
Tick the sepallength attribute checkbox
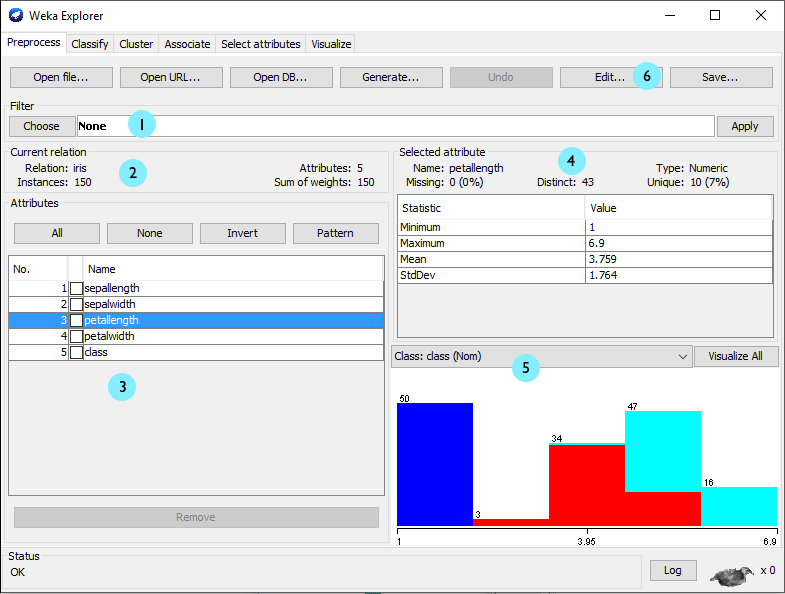click(x=76, y=288)
